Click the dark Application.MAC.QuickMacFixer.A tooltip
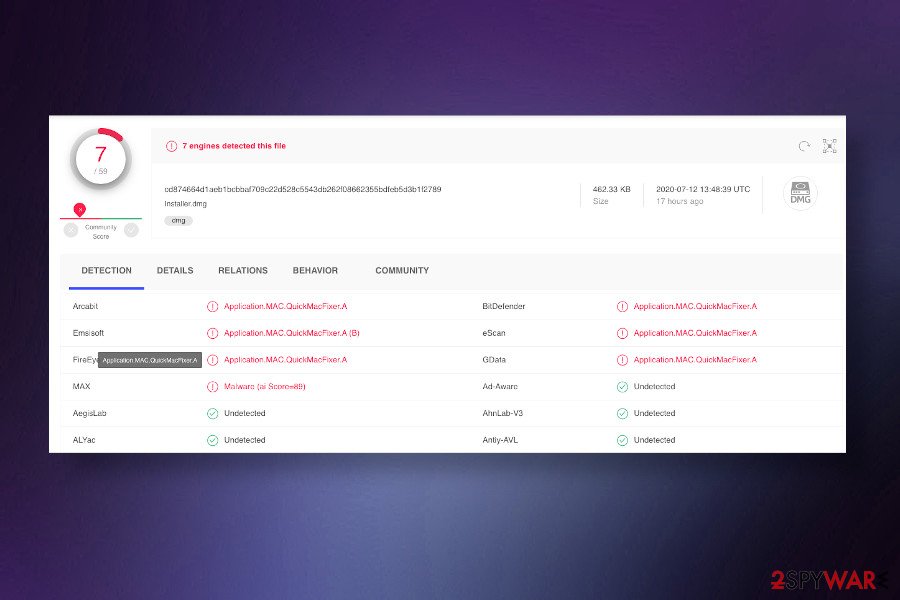The width and height of the screenshot is (900, 600). [x=150, y=360]
